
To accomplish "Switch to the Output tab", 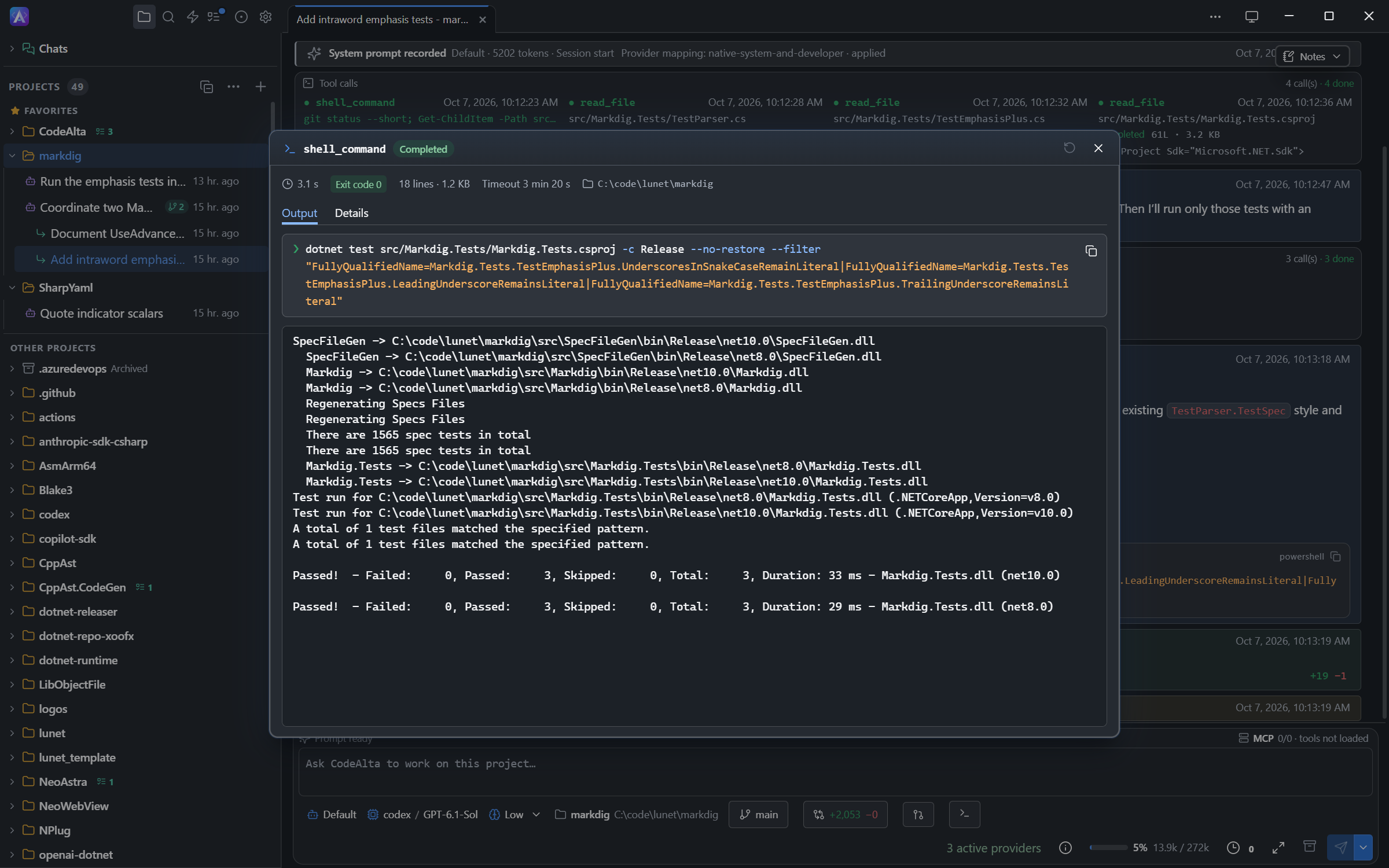I will pyautogui.click(x=299, y=213).
